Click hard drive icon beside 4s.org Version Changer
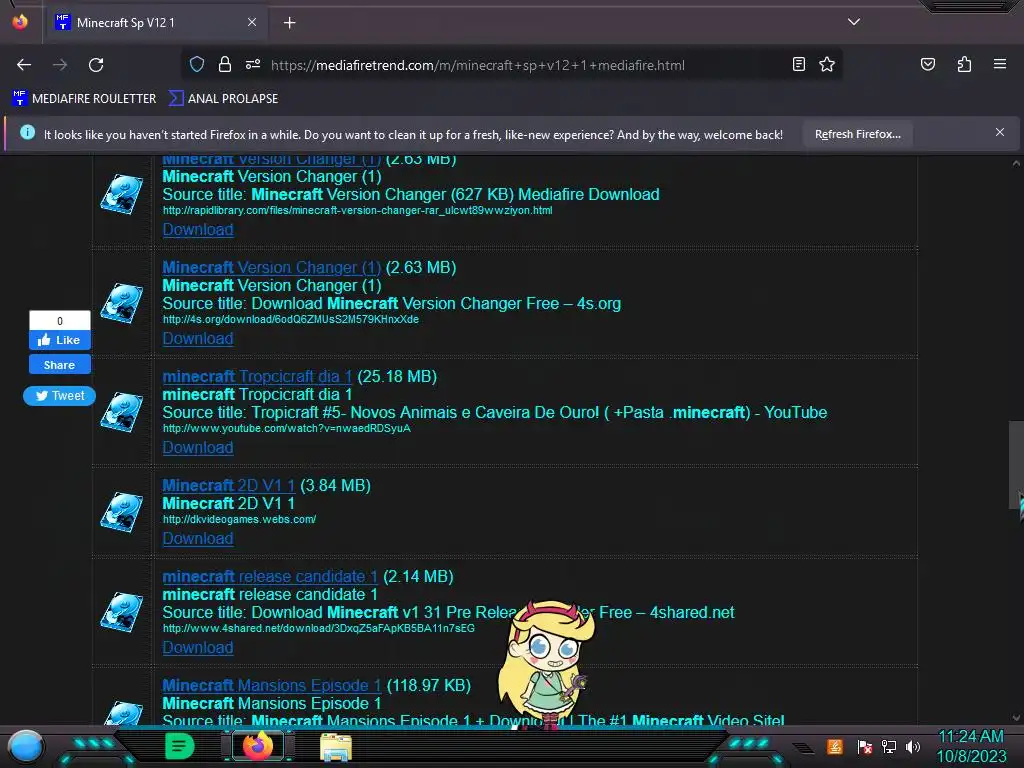The width and height of the screenshot is (1024, 768). (121, 302)
